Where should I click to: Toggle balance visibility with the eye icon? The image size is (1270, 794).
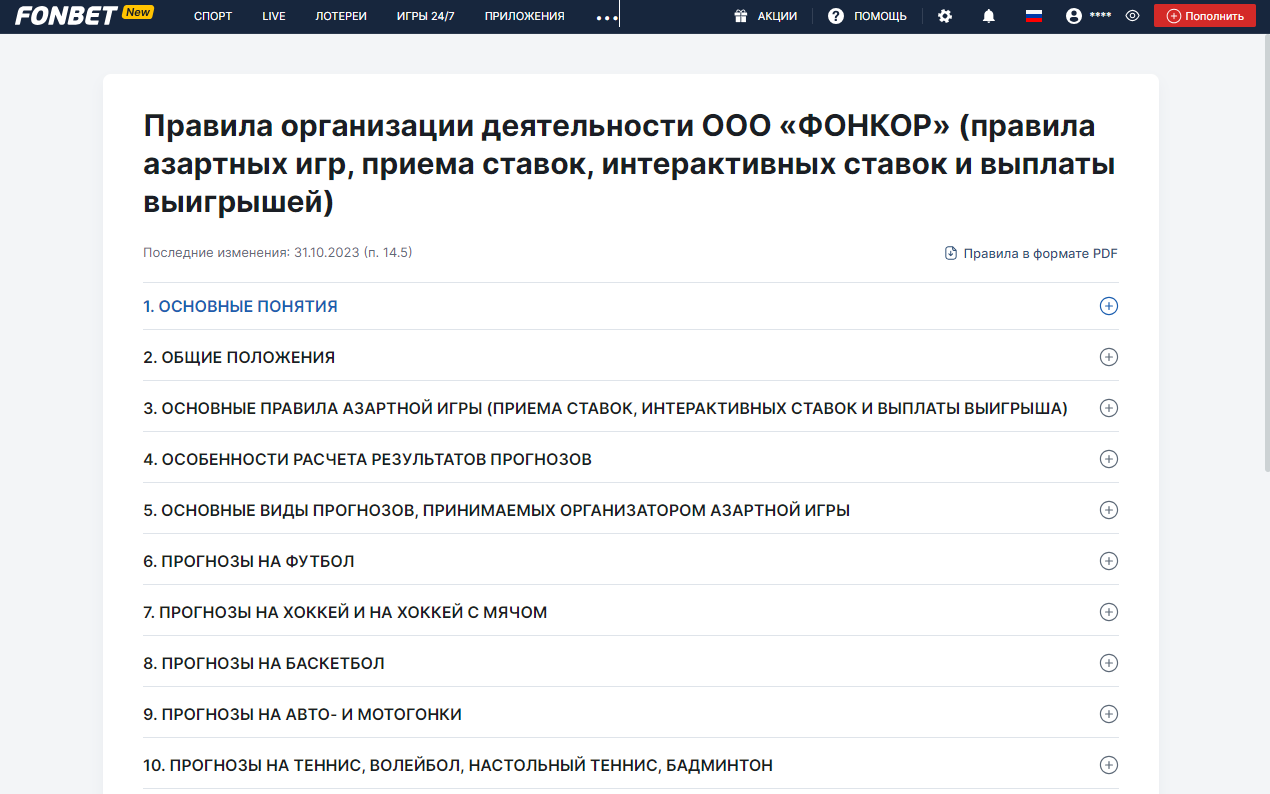click(x=1133, y=16)
